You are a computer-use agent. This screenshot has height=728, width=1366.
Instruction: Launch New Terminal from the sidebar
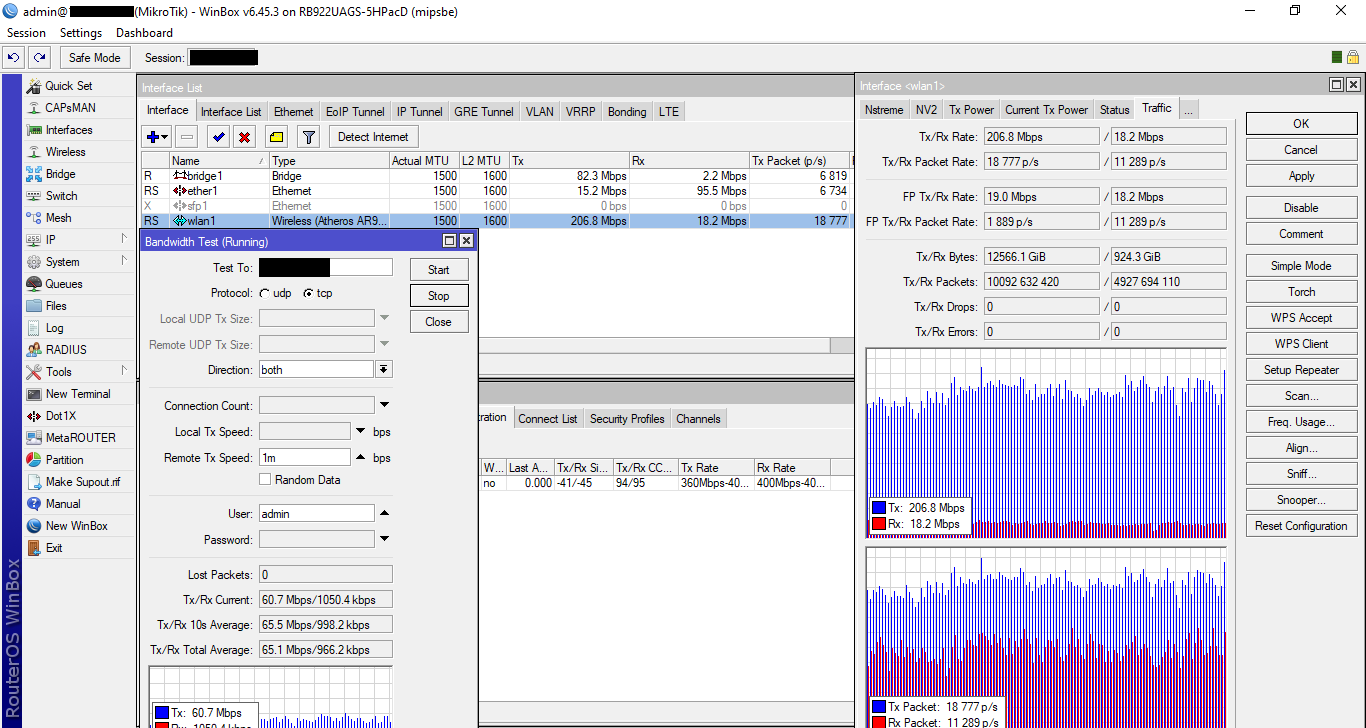click(x=78, y=394)
